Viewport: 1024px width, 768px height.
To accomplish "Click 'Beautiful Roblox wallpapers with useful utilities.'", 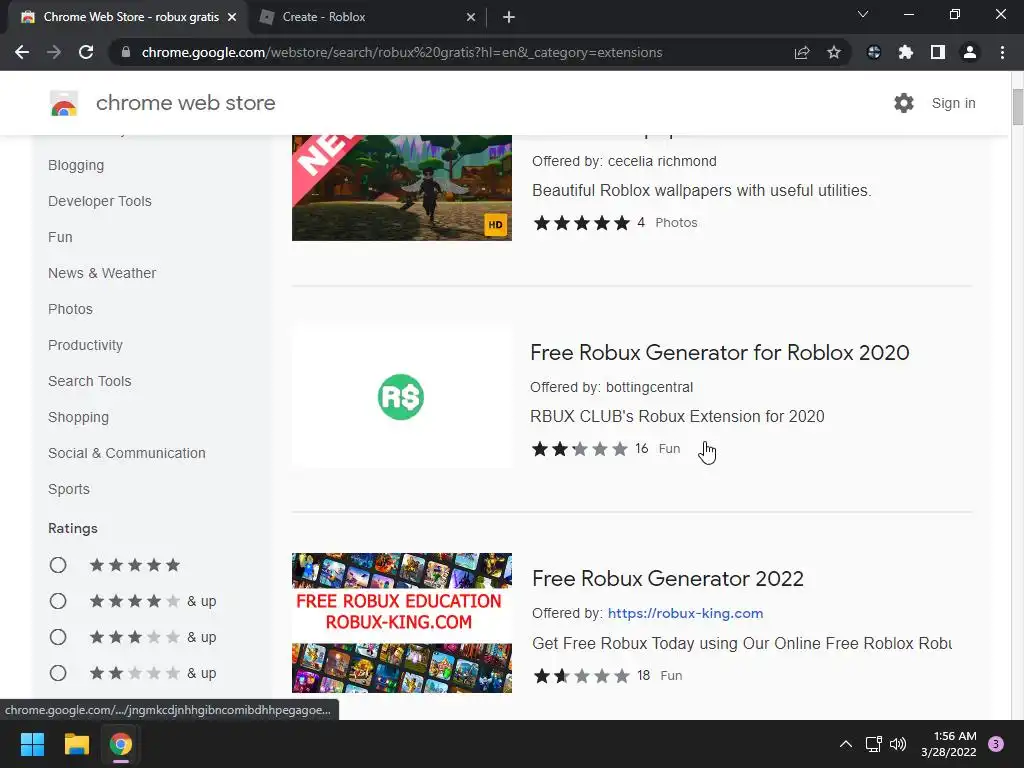I will point(702,191).
